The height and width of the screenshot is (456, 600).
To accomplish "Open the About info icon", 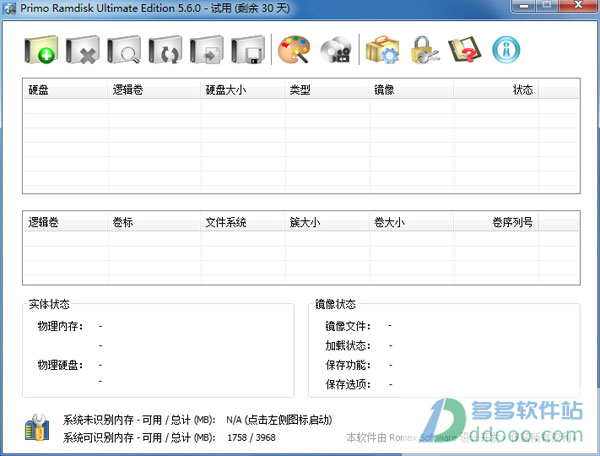I will [x=506, y=50].
